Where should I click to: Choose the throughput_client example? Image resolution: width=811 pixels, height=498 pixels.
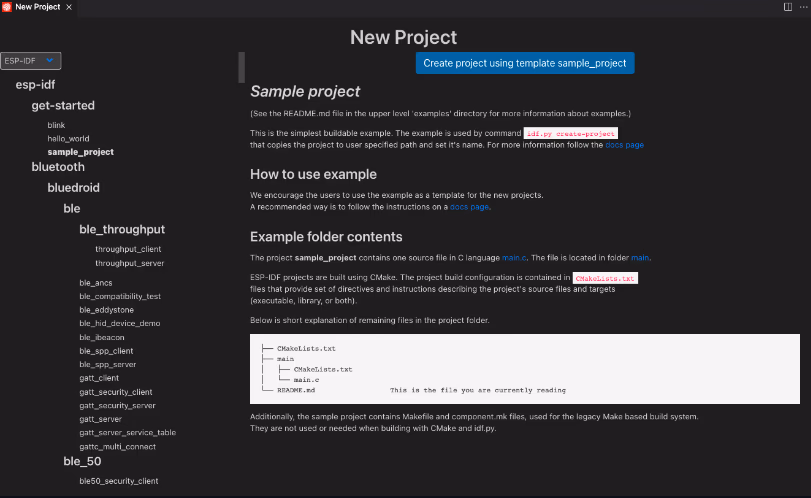coord(128,249)
